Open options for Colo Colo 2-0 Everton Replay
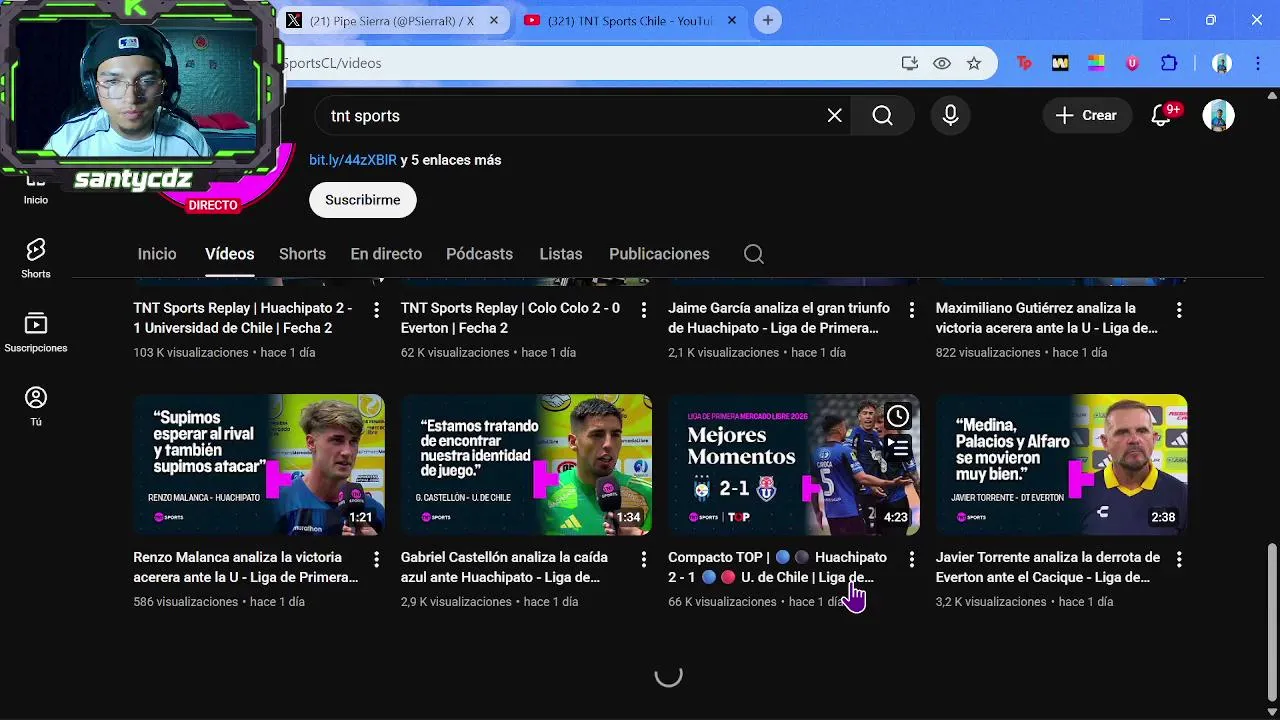Image resolution: width=1280 pixels, height=720 pixels. (643, 311)
